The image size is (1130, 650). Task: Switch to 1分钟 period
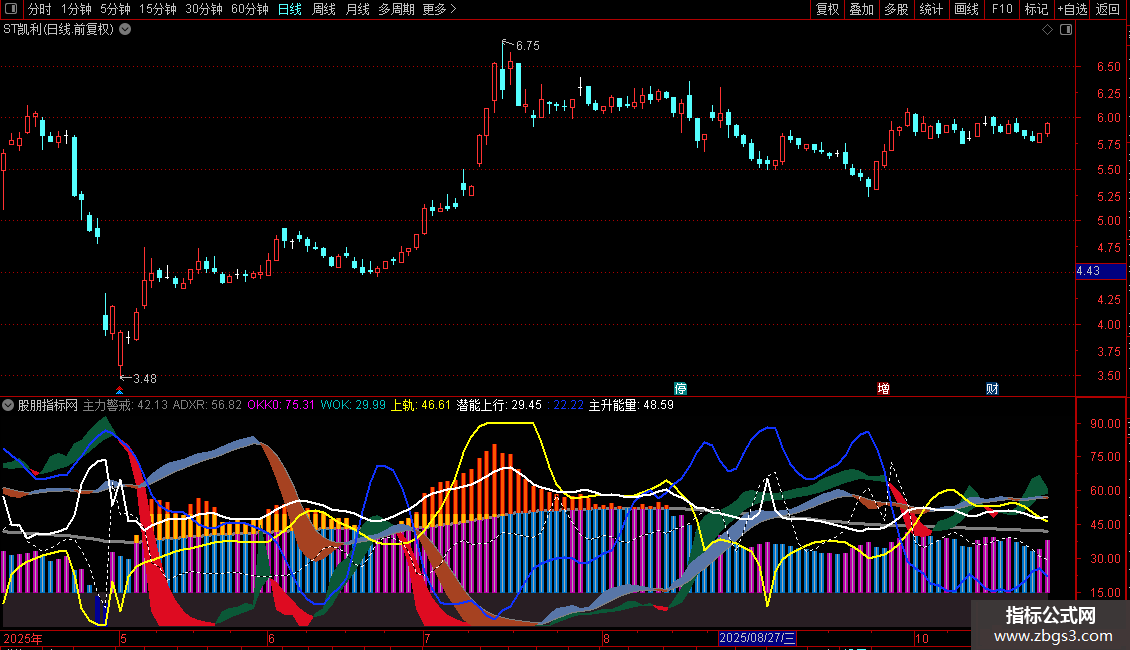(76, 9)
